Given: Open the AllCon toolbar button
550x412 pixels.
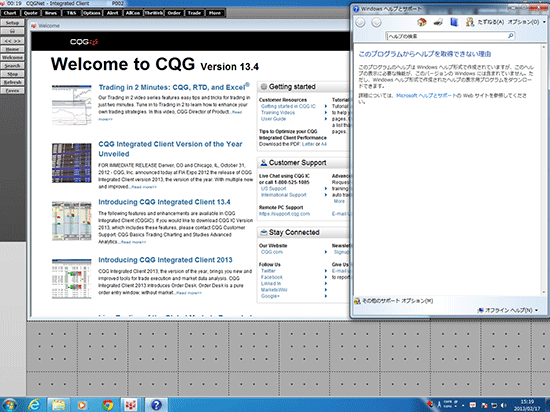Looking at the screenshot, I should click(133, 13).
